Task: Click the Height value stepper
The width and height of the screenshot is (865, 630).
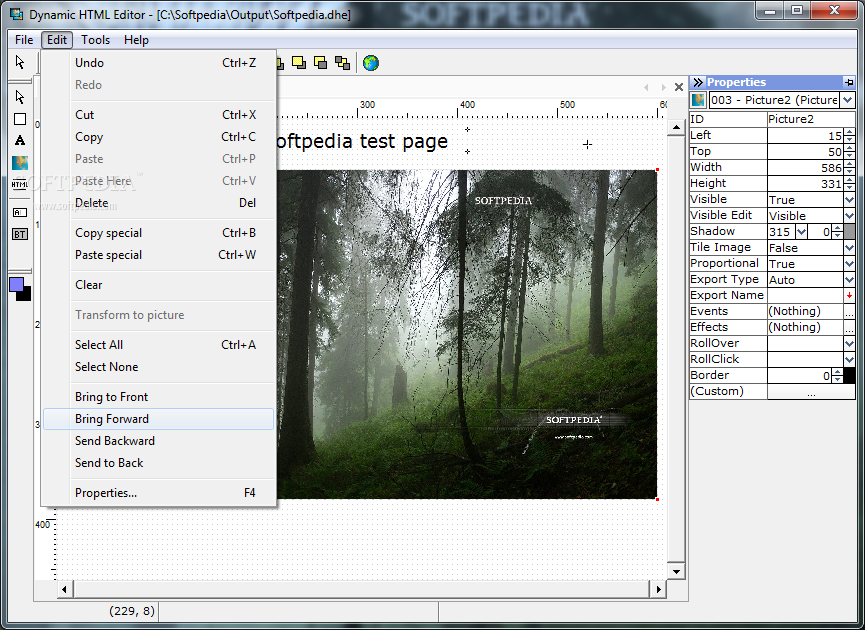Action: (850, 184)
